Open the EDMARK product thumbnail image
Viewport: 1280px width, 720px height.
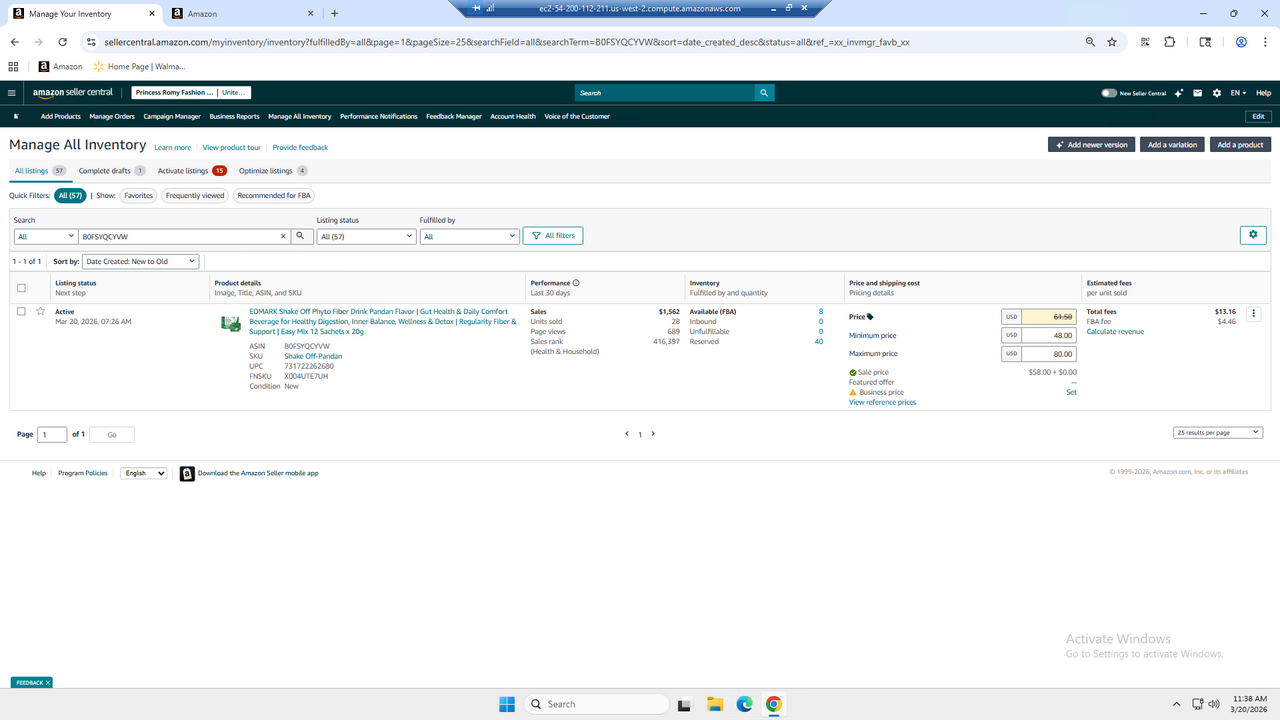click(230, 322)
